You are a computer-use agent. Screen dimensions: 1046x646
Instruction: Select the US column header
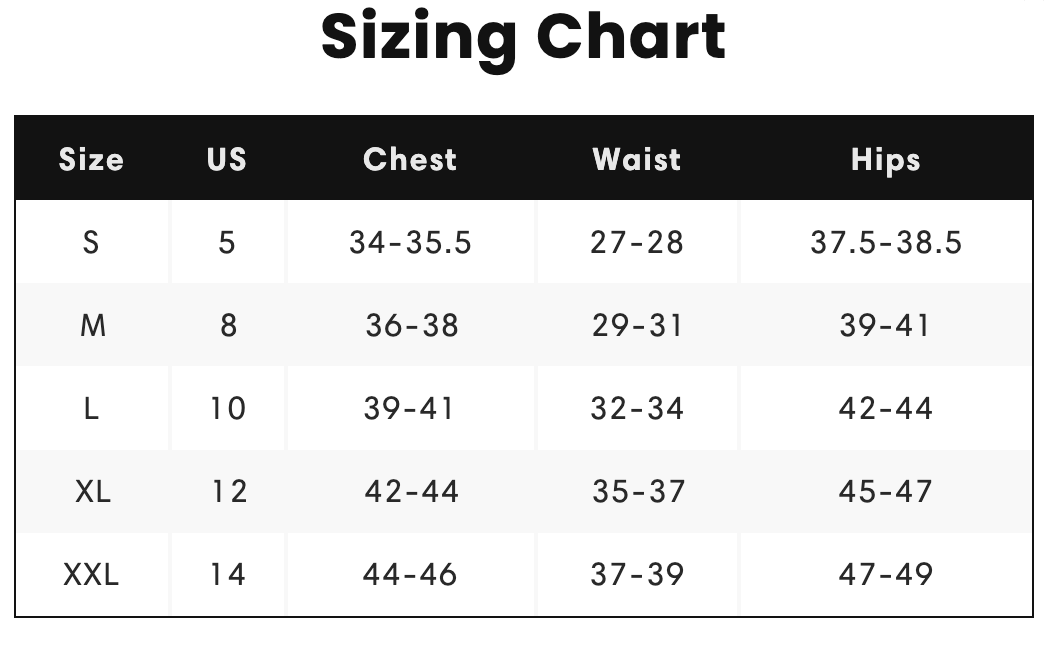click(227, 159)
